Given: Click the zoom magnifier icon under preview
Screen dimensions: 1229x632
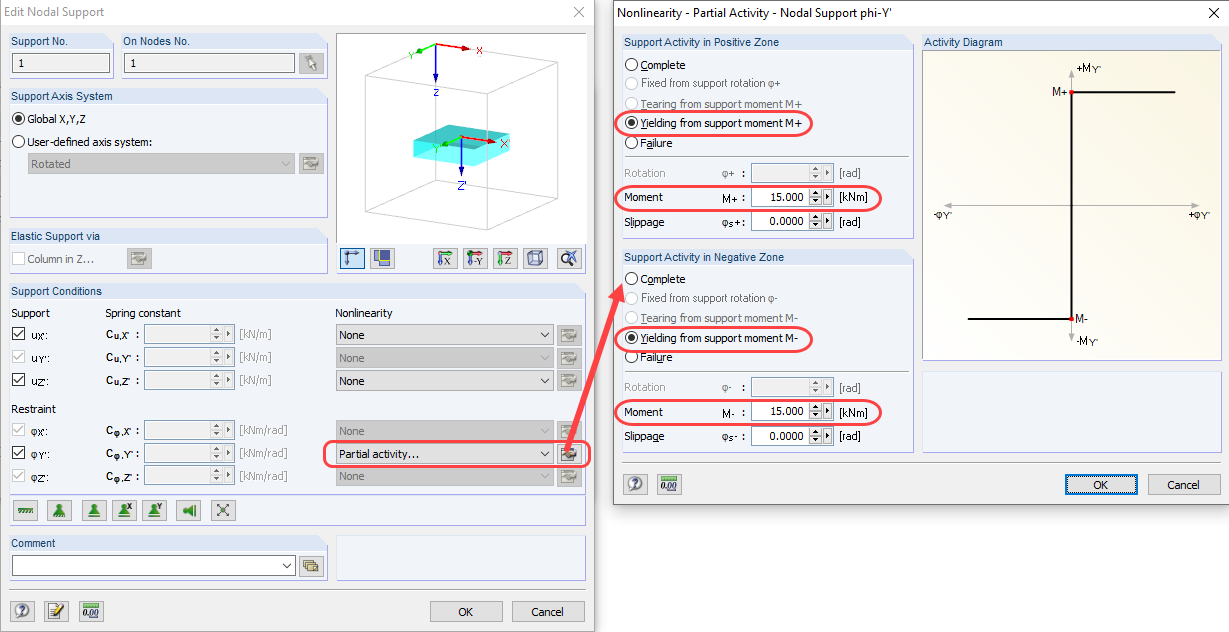Looking at the screenshot, I should tap(569, 258).
